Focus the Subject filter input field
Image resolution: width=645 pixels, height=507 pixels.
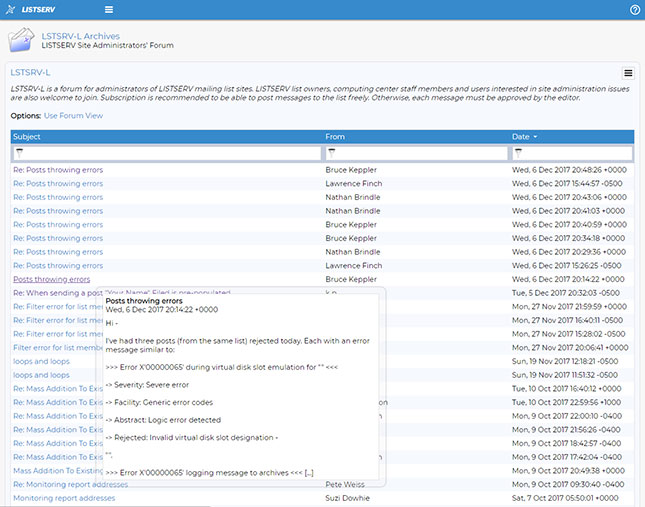167,153
